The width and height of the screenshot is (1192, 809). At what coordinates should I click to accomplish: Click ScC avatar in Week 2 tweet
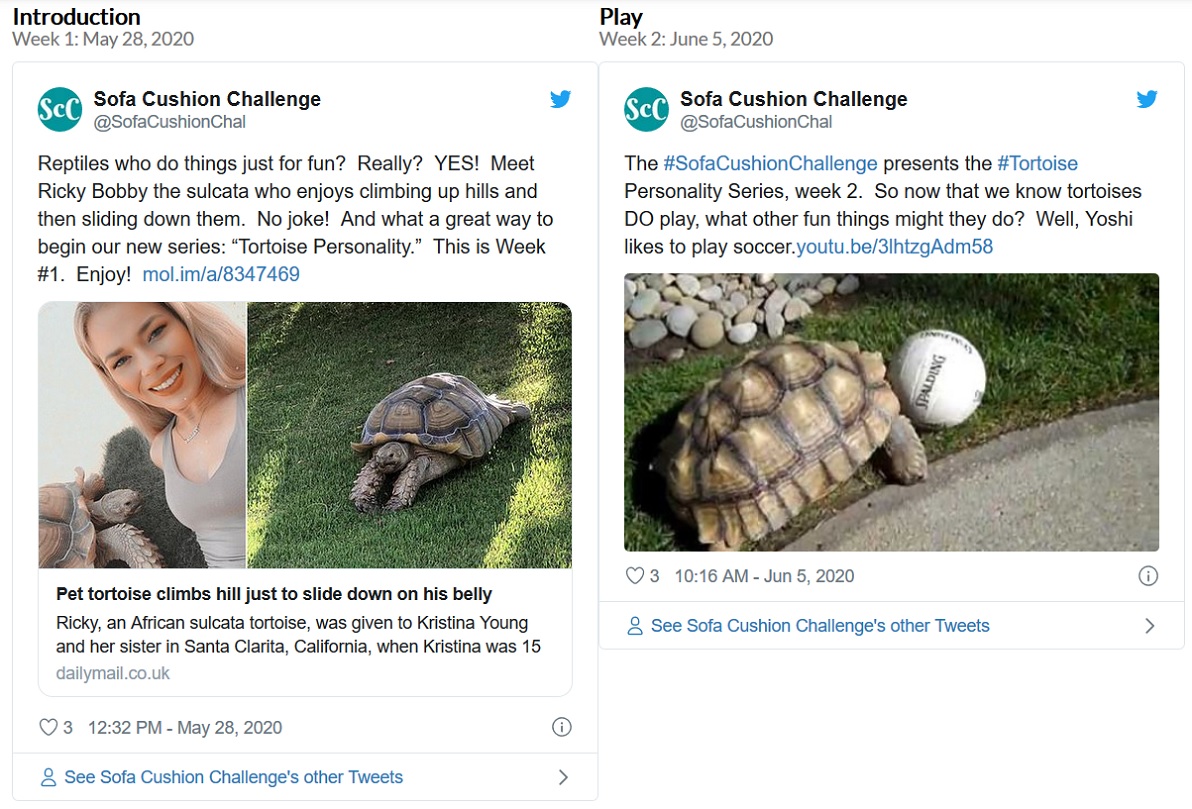tap(646, 110)
